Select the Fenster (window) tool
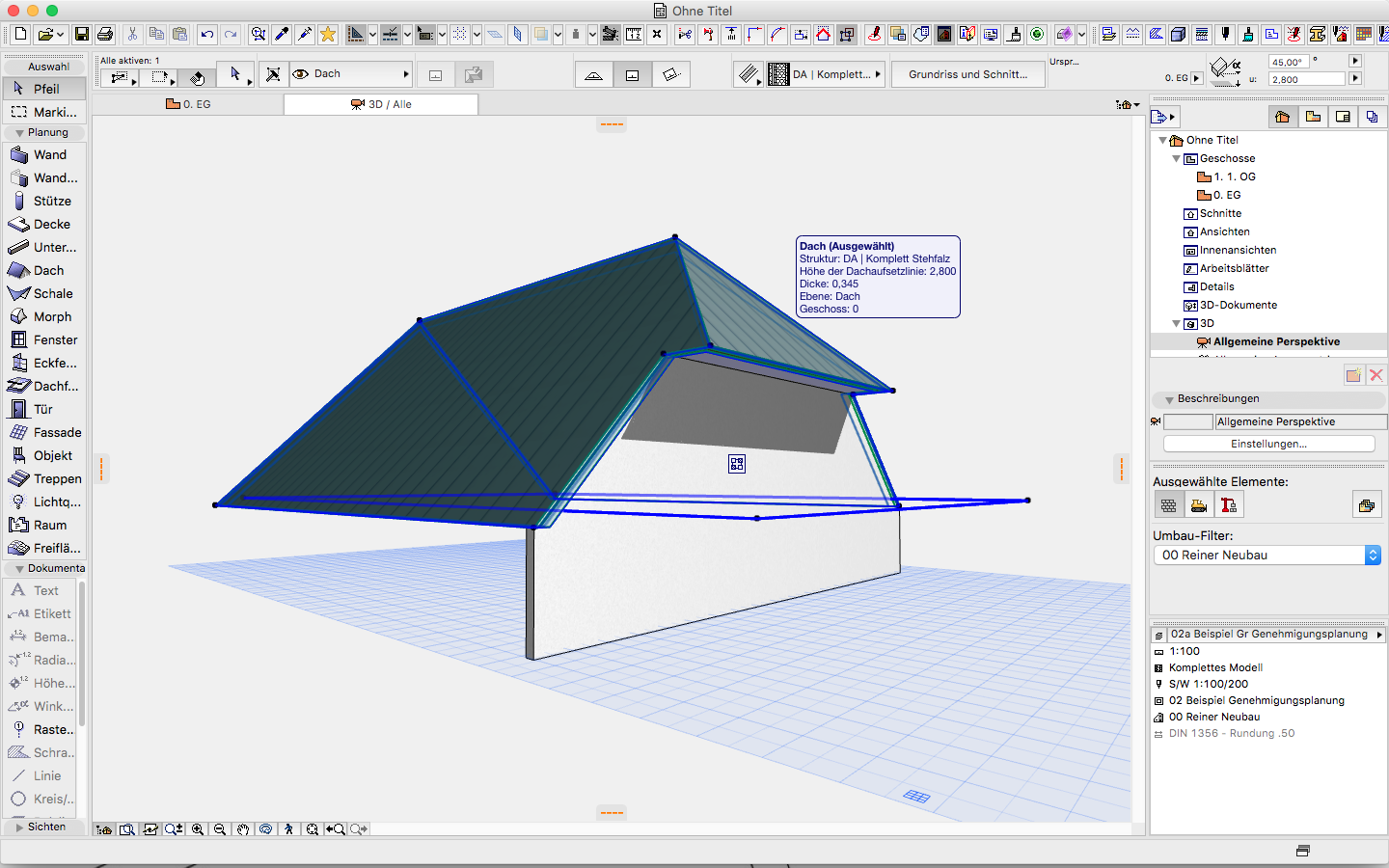Viewport: 1389px width, 868px height. pos(44,339)
